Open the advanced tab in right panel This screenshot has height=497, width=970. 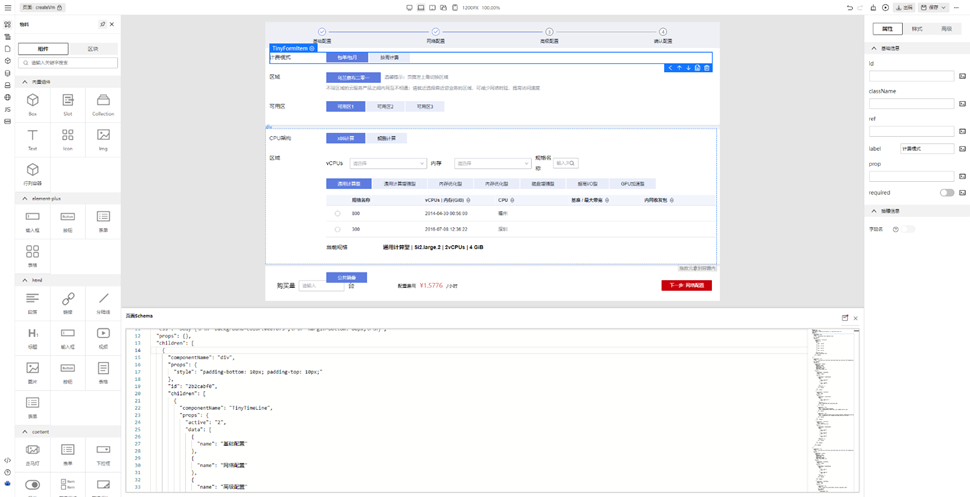(x=946, y=28)
